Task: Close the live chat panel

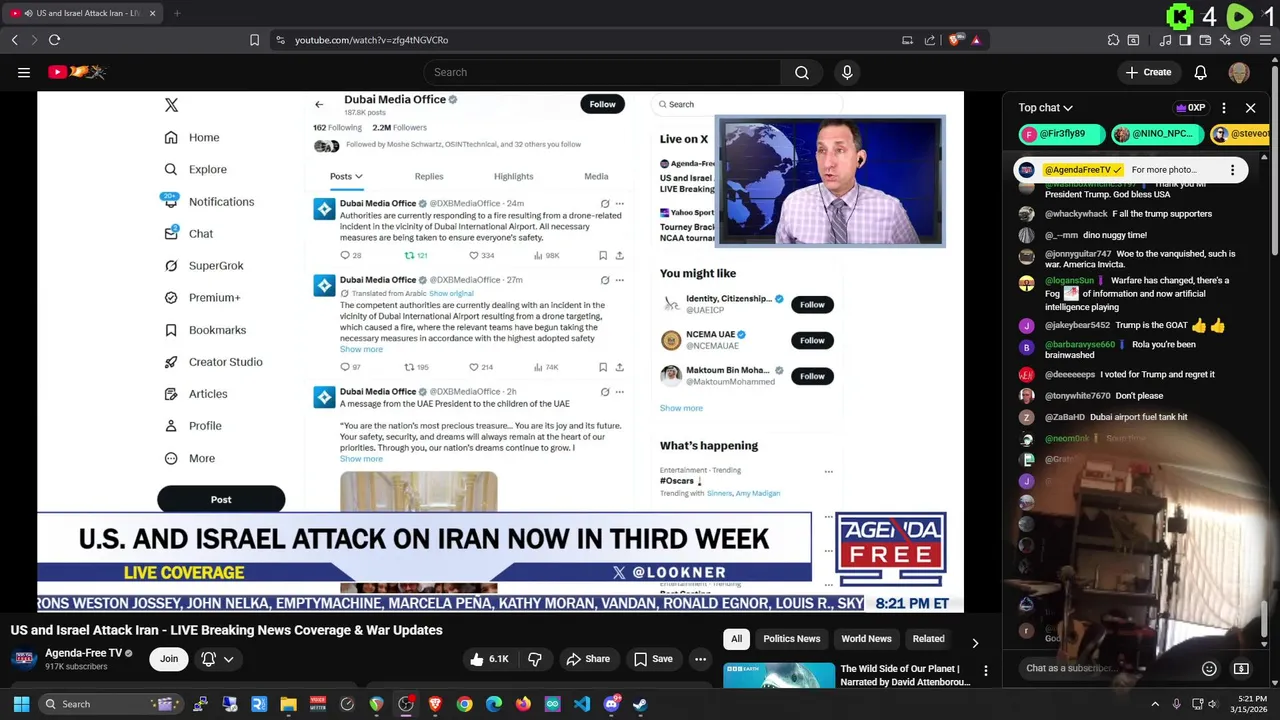Action: pos(1250,108)
